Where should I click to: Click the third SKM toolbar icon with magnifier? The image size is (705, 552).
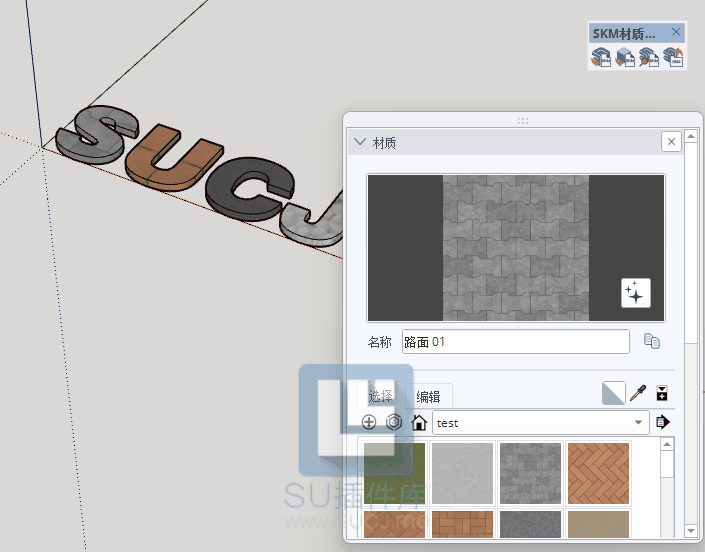click(x=649, y=58)
